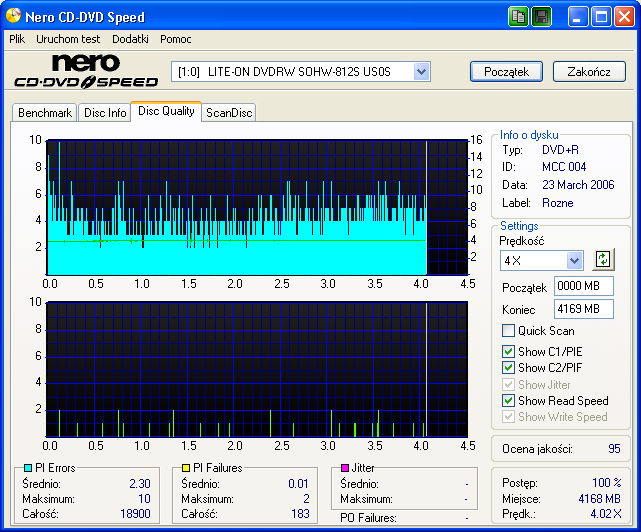
Task: Click the Koniec 4169 MB input field
Action: coord(584,309)
